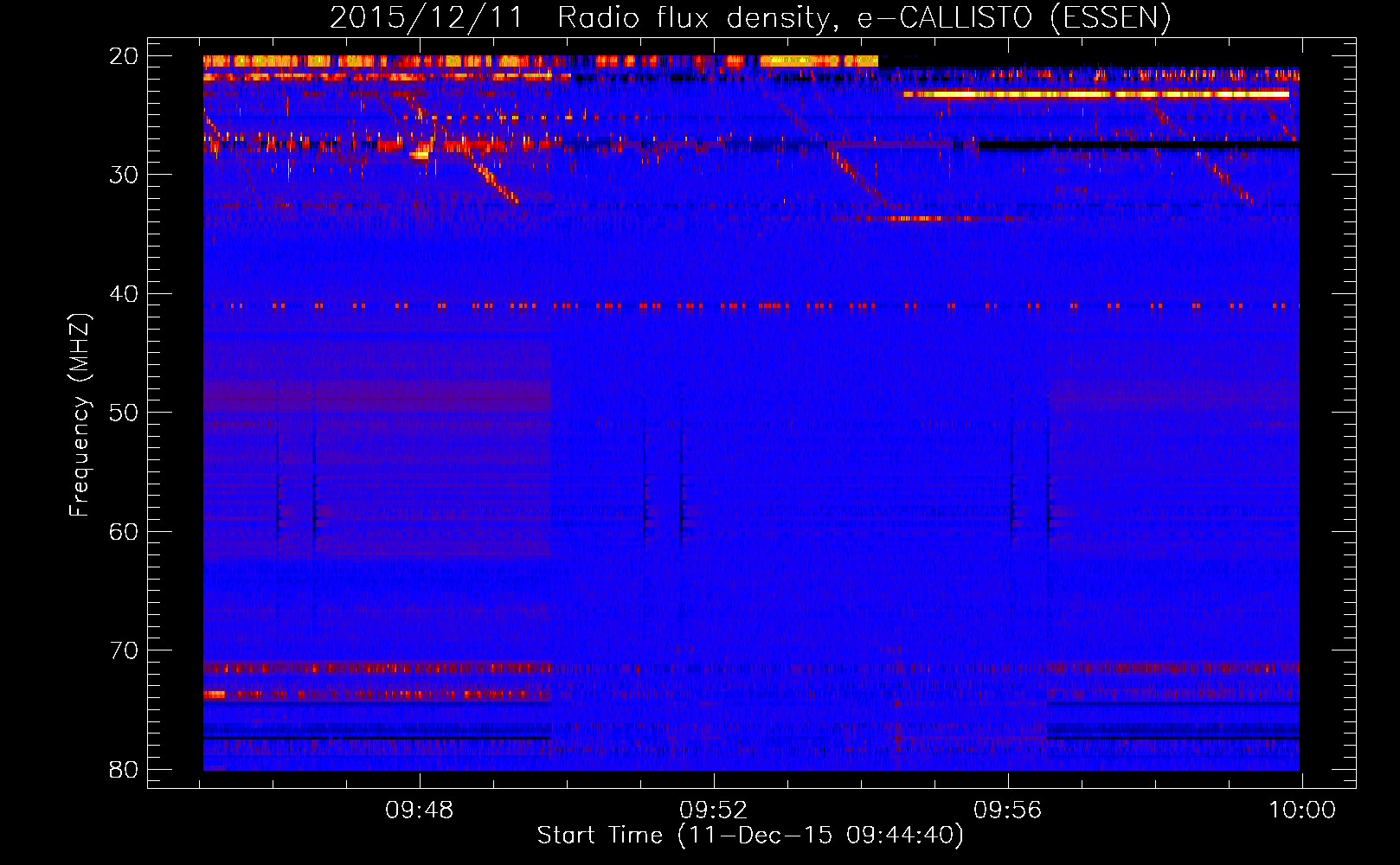This screenshot has height=865, width=1400.
Task: Click the 09:52 time tick label
Action: coord(714,811)
